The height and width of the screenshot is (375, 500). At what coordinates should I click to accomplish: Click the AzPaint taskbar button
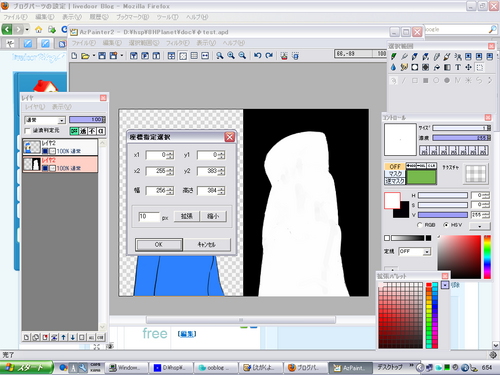(350, 368)
